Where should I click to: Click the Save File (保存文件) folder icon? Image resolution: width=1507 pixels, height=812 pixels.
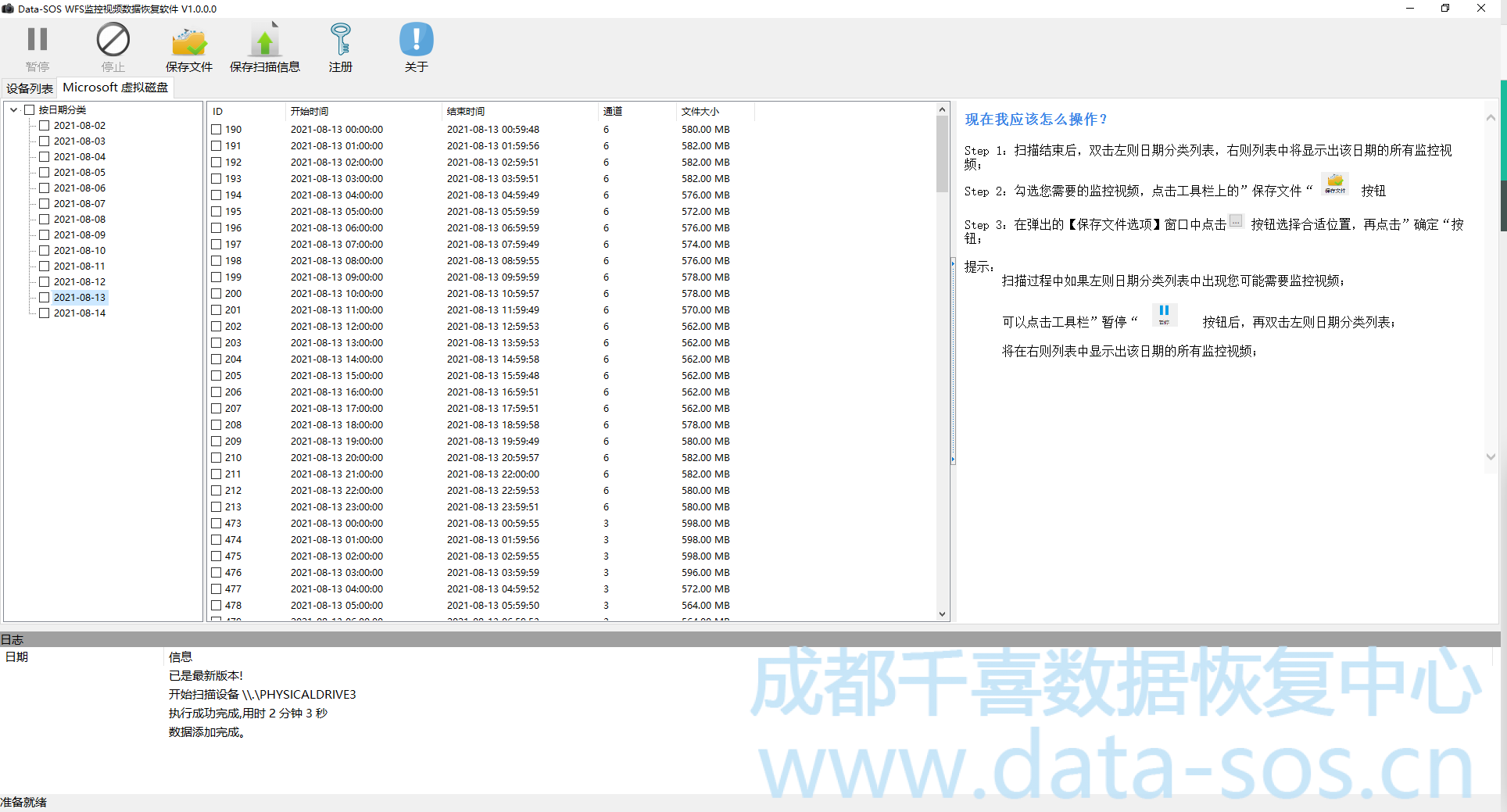pyautogui.click(x=188, y=41)
